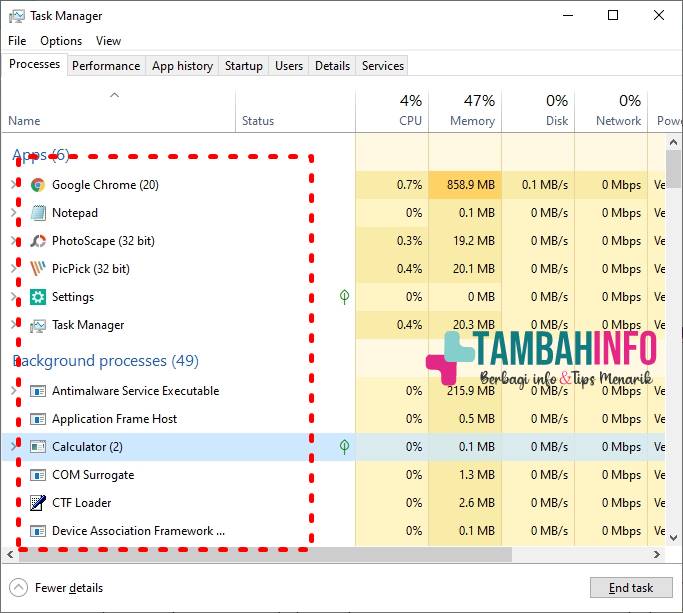Viewport: 683px width, 613px height.
Task: Expand the Notepad process group
Action: (14, 213)
